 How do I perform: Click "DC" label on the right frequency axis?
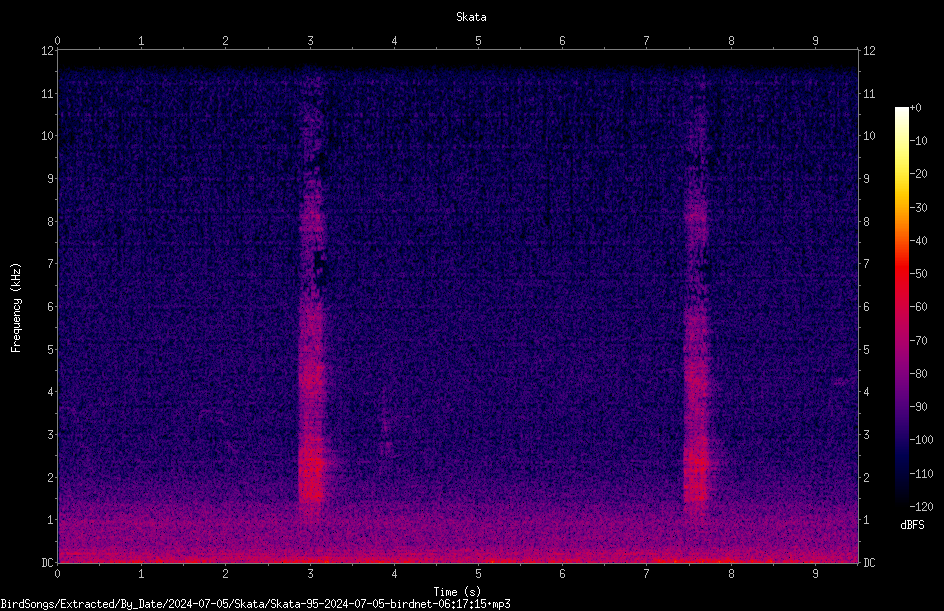[x=869, y=563]
